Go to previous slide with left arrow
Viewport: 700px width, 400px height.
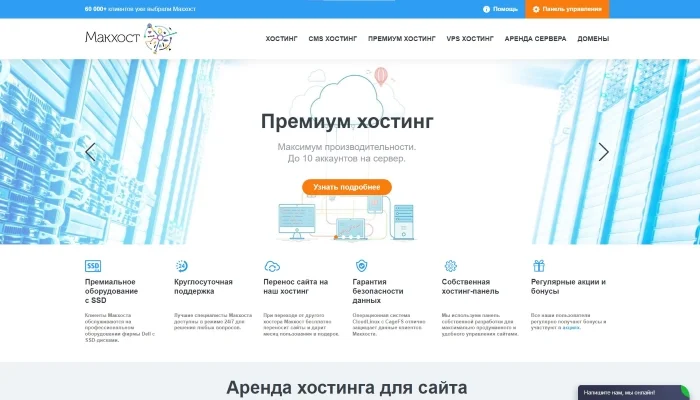tap(90, 152)
